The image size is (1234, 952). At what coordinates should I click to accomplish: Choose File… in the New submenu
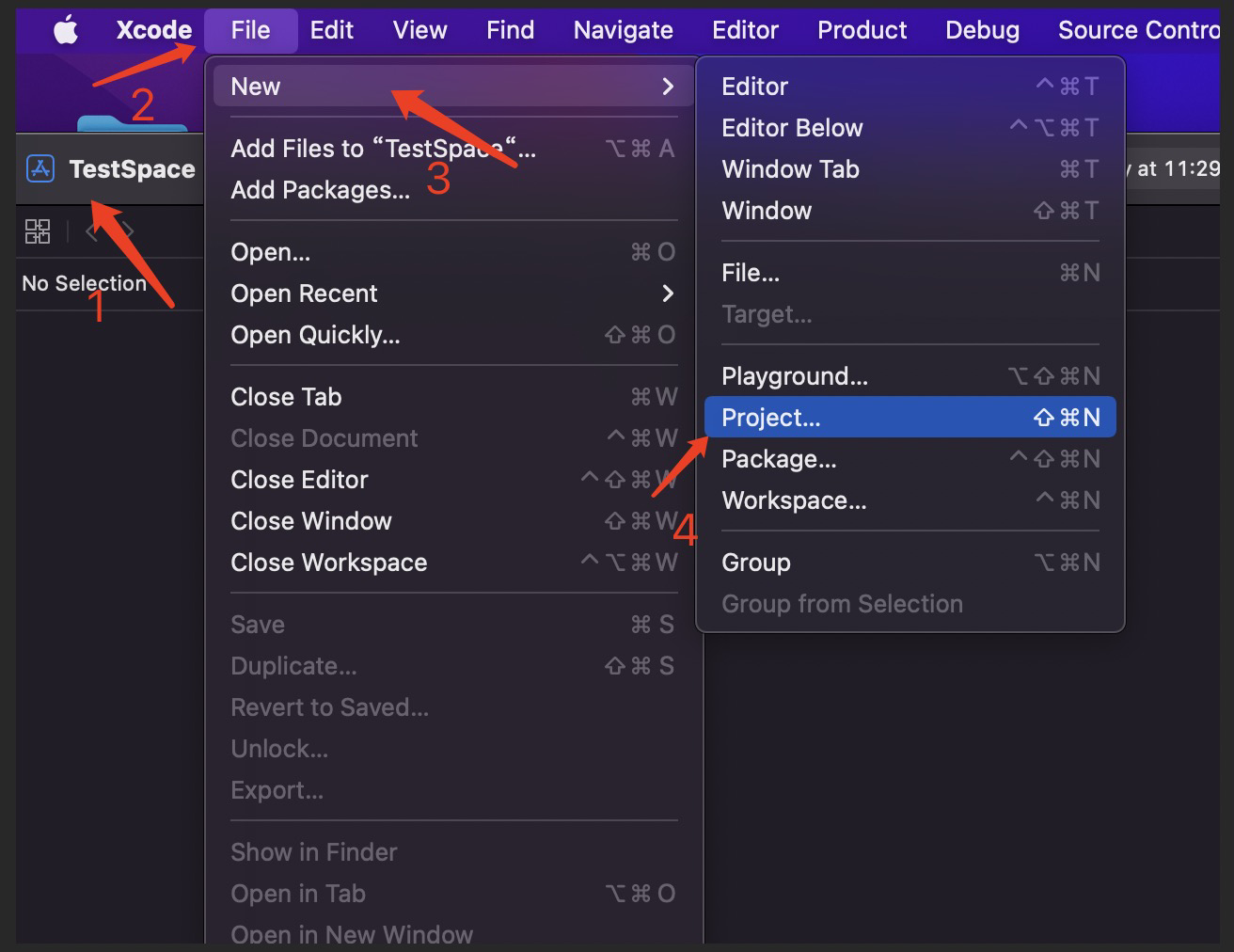910,273
